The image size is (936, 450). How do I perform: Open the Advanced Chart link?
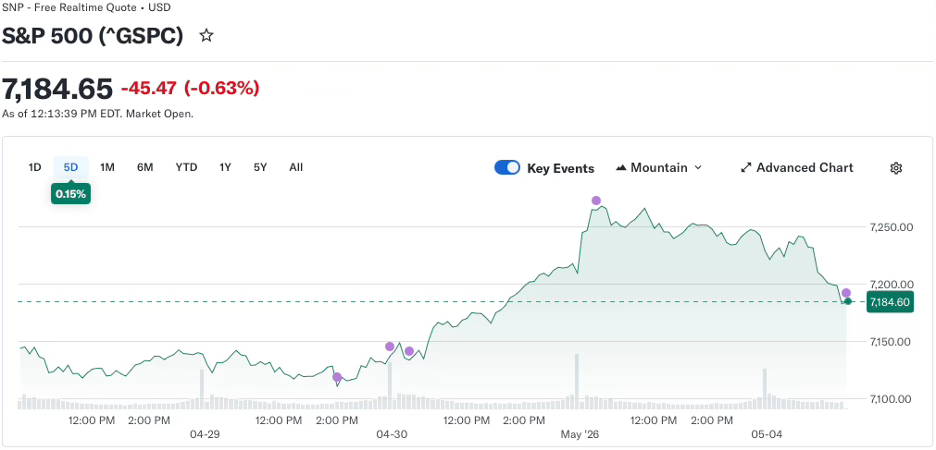(796, 168)
